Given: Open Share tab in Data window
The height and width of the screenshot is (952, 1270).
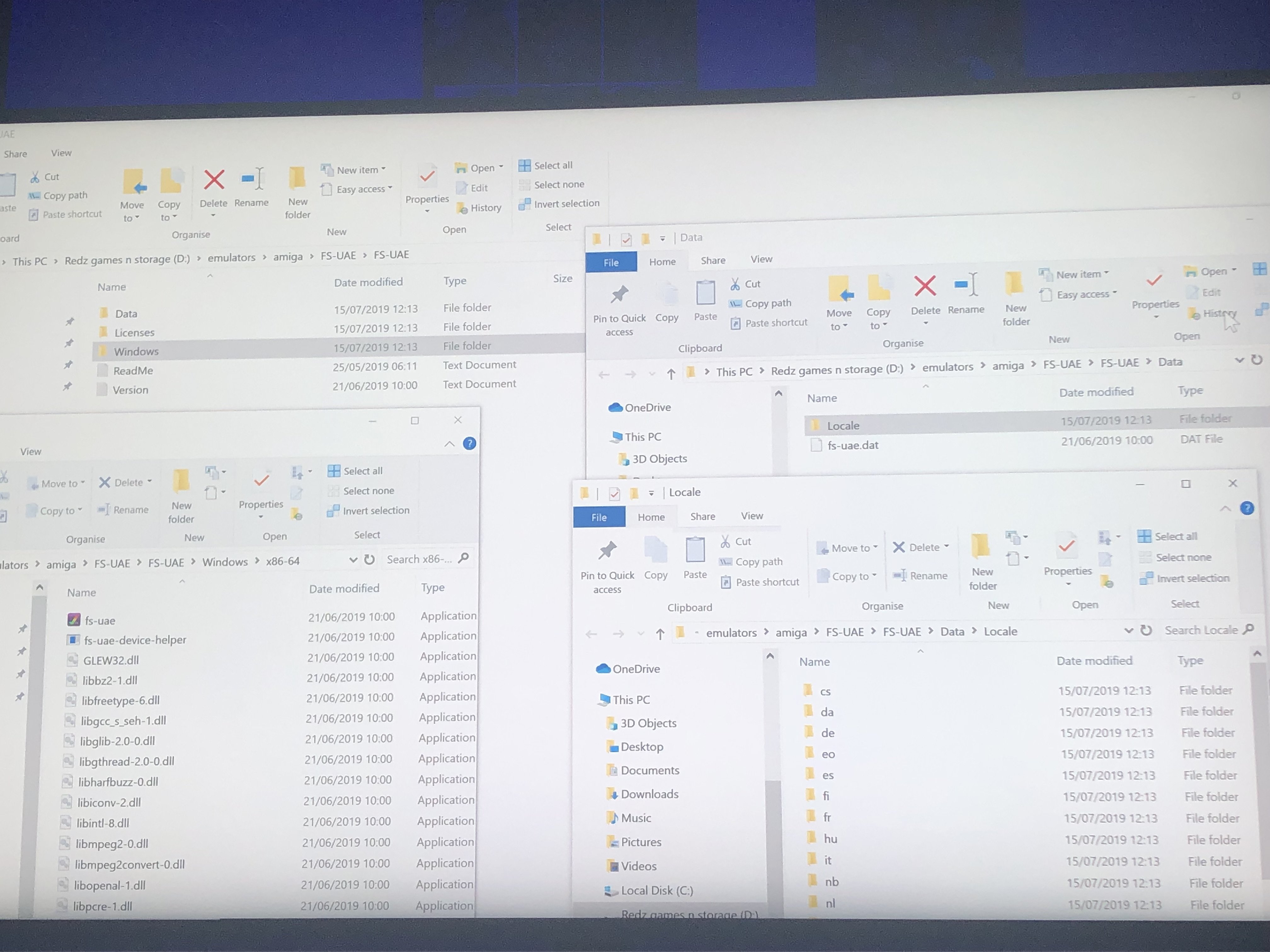Looking at the screenshot, I should (713, 261).
